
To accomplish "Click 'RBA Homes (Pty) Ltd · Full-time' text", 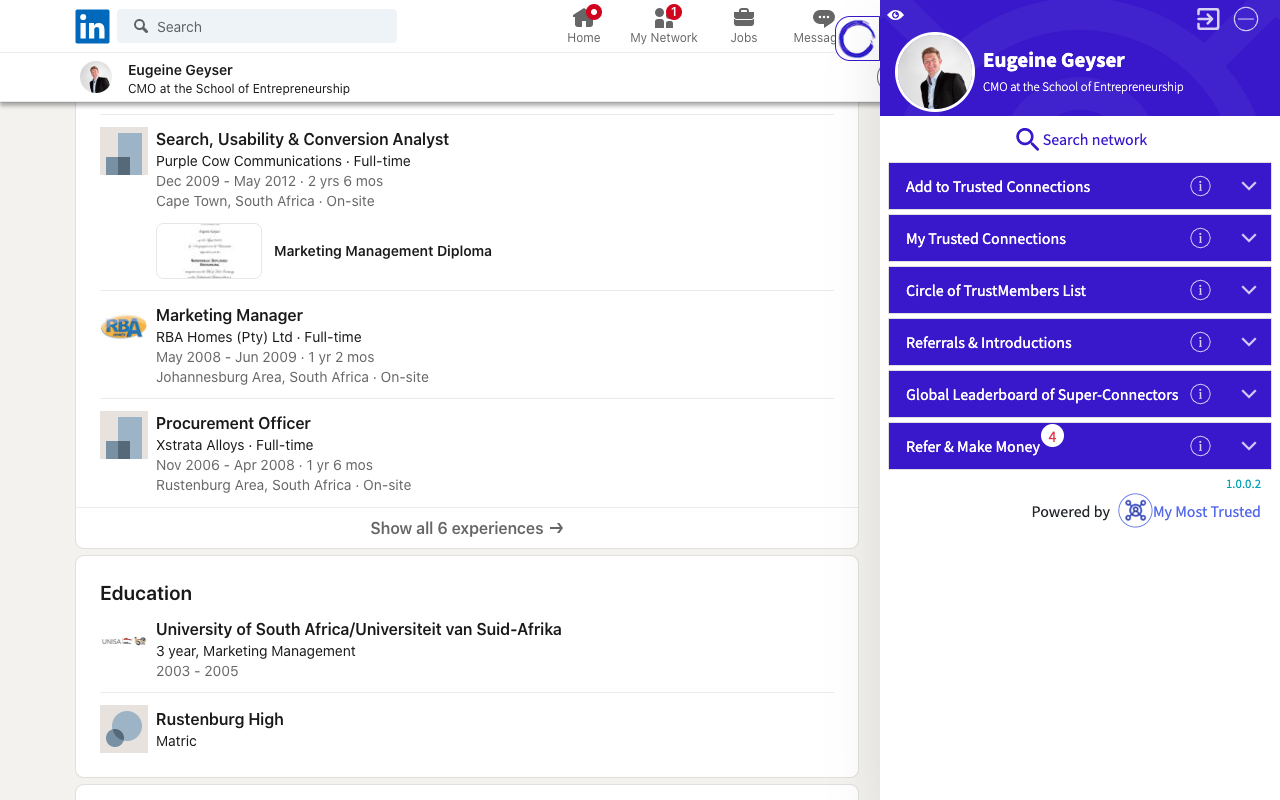I will [259, 337].
